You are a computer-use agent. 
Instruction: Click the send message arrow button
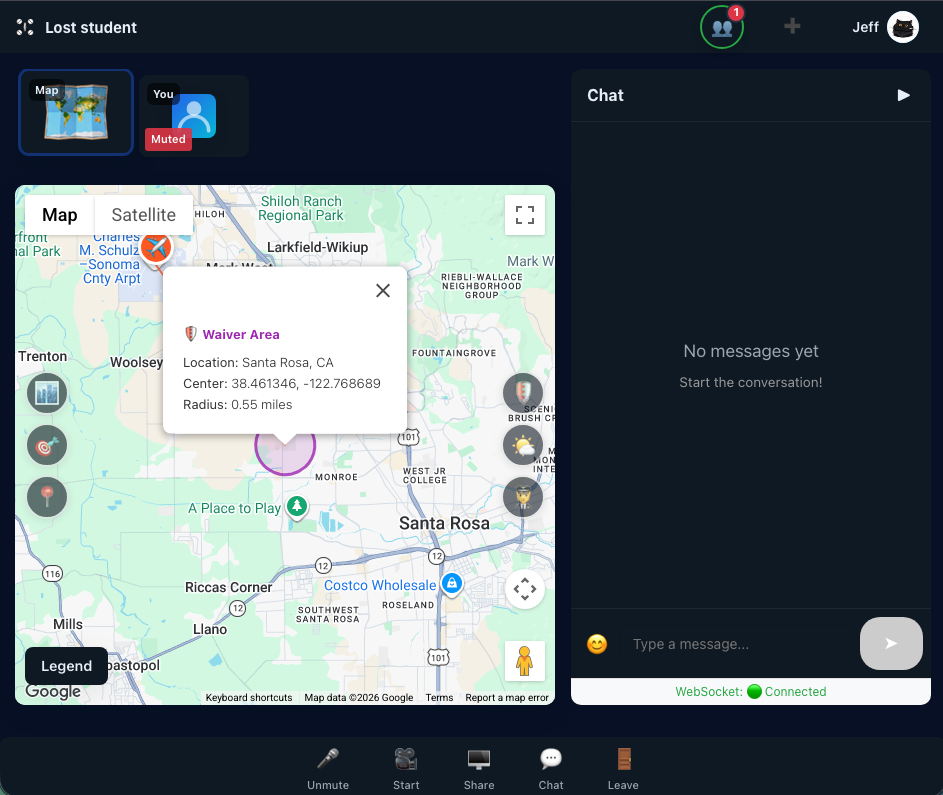(891, 643)
